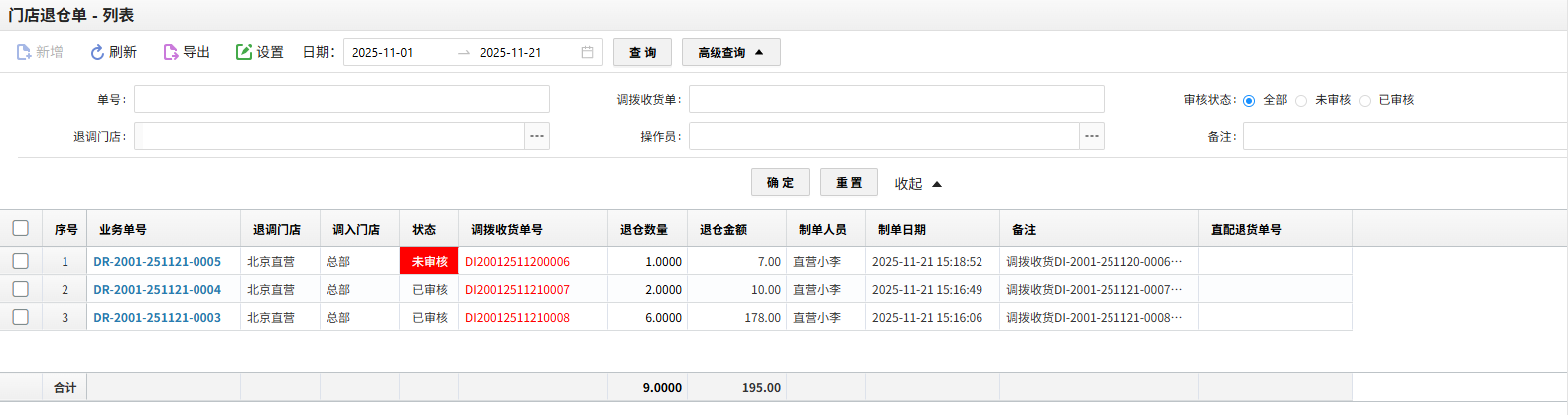Image resolution: width=1568 pixels, height=415 pixels.
Task: Click the 刷新 refresh icon
Action: [97, 52]
